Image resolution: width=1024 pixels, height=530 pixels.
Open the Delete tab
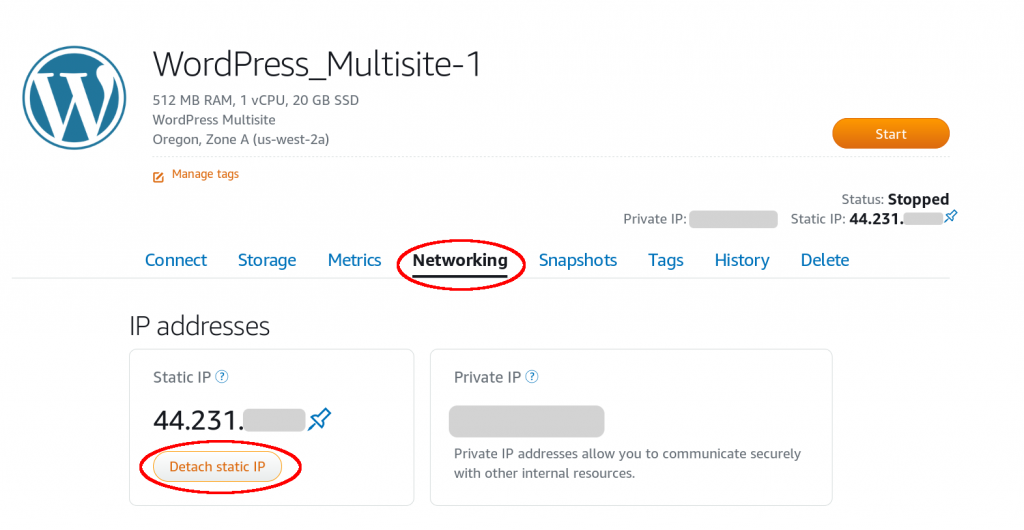click(x=825, y=260)
